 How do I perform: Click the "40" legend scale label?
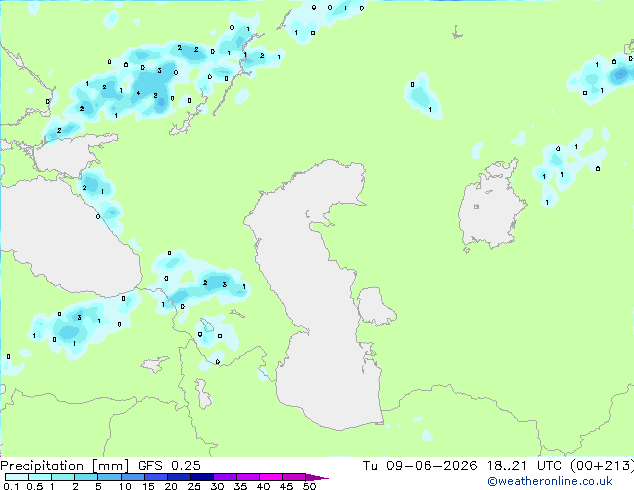tap(263, 486)
